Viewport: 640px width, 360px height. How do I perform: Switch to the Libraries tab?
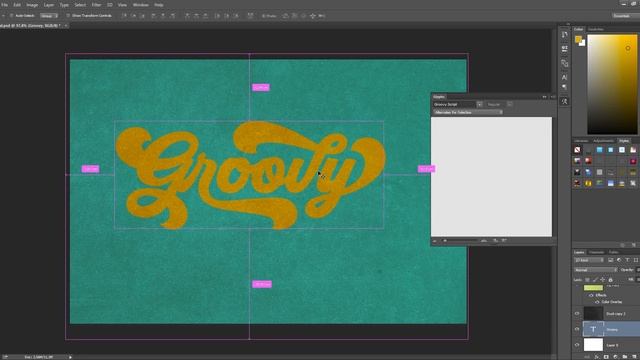click(581, 141)
